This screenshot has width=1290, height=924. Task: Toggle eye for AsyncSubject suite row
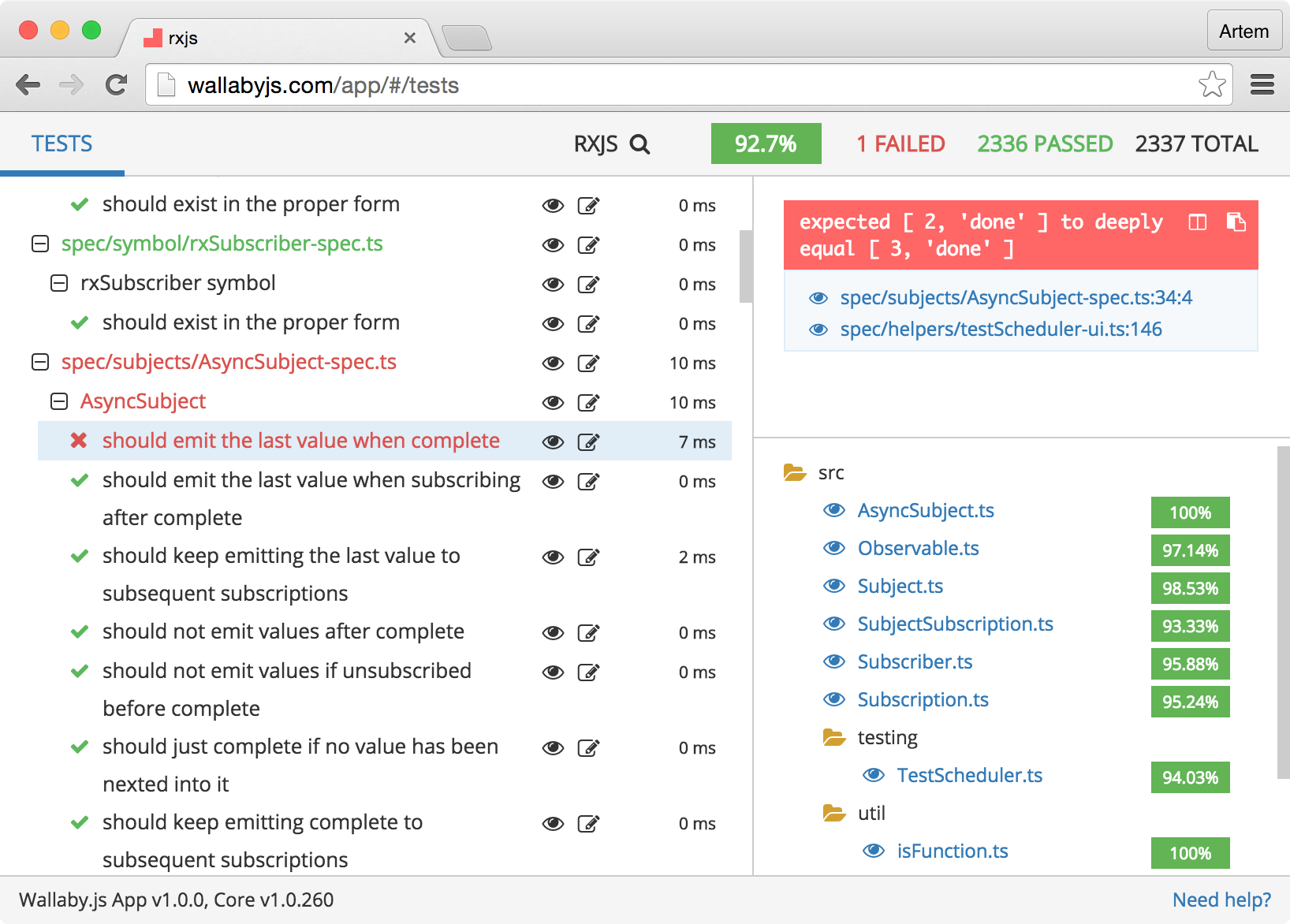point(553,403)
